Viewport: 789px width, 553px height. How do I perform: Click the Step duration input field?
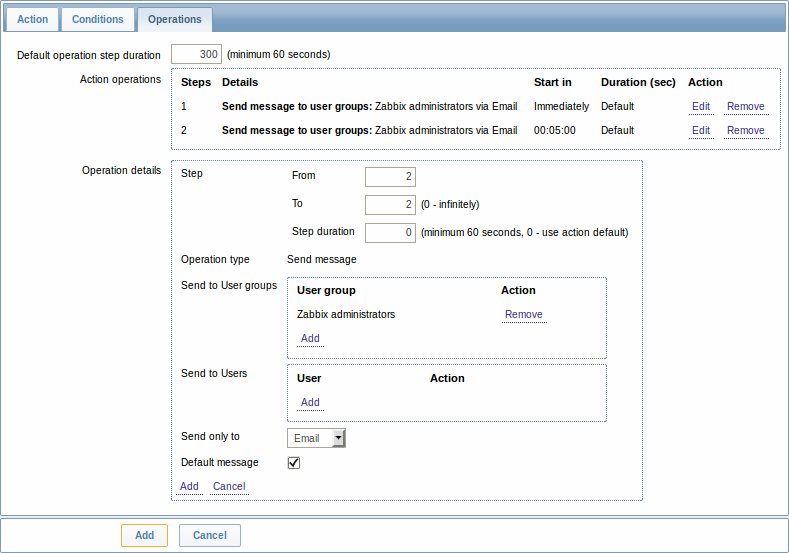[390, 233]
